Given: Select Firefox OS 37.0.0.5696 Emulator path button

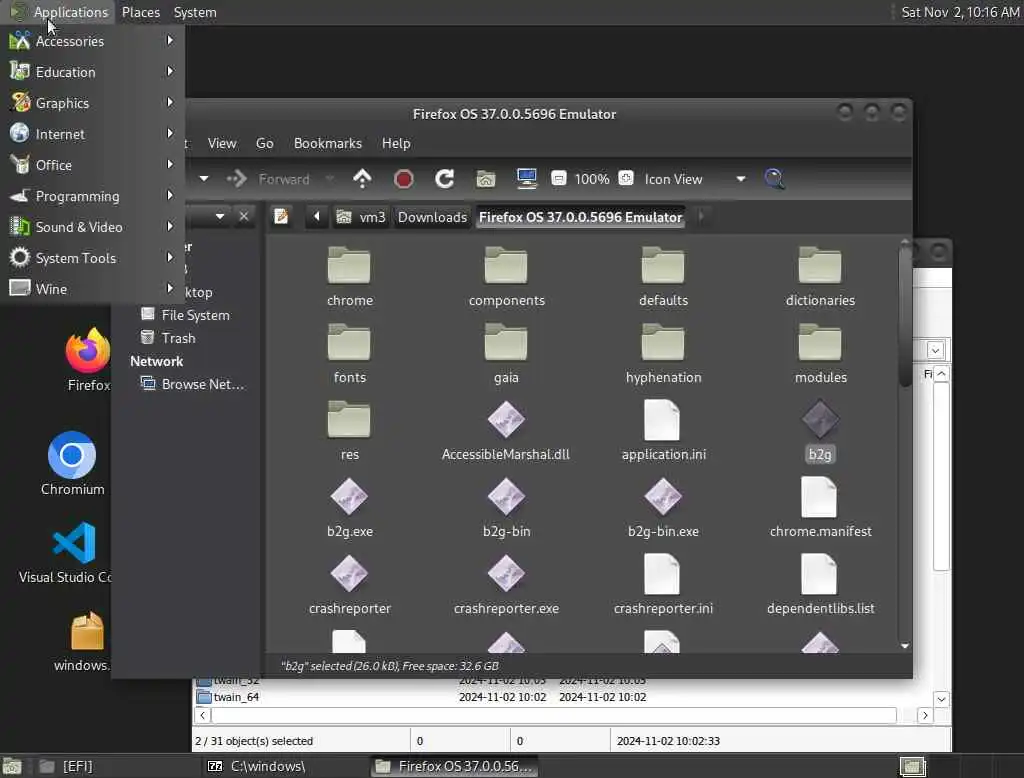Looking at the screenshot, I should [x=581, y=217].
